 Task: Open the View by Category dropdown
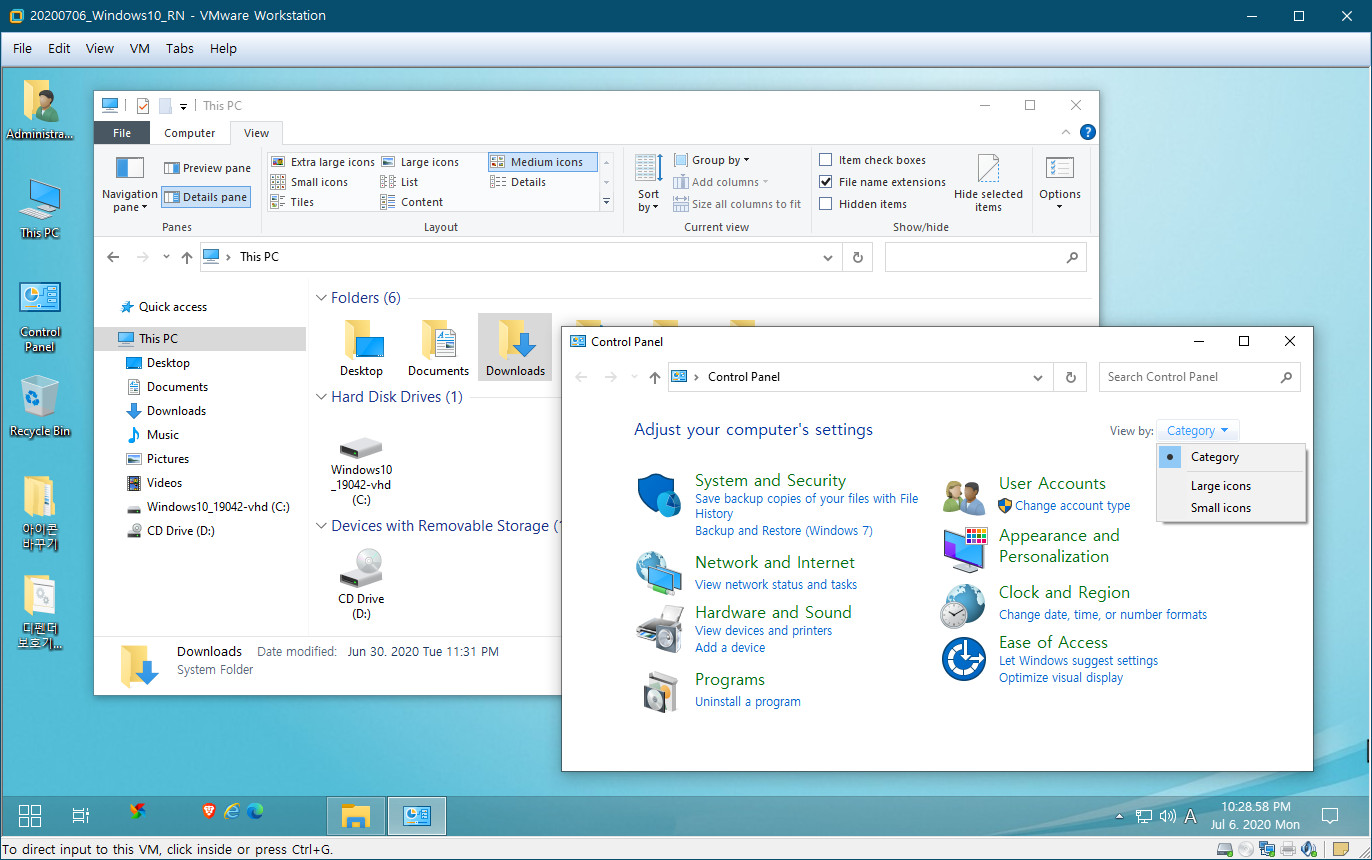pyautogui.click(x=1197, y=431)
